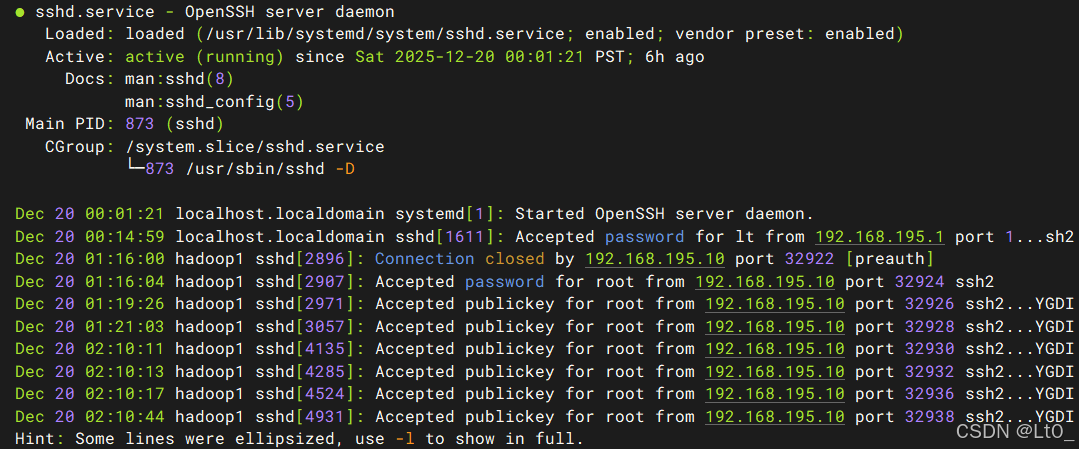Click the "6h ago" uptime text

coord(674,56)
